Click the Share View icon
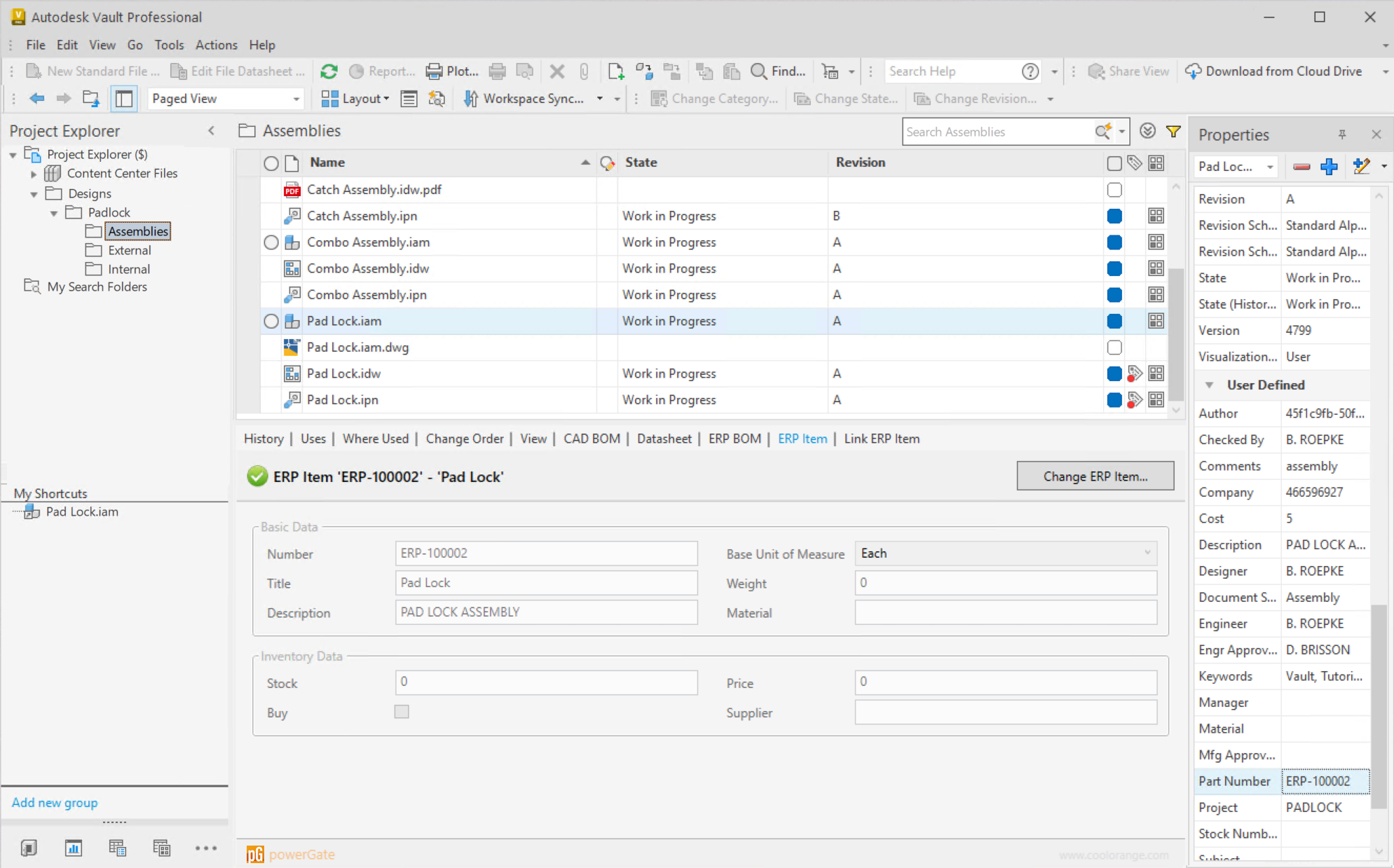 (1096, 71)
